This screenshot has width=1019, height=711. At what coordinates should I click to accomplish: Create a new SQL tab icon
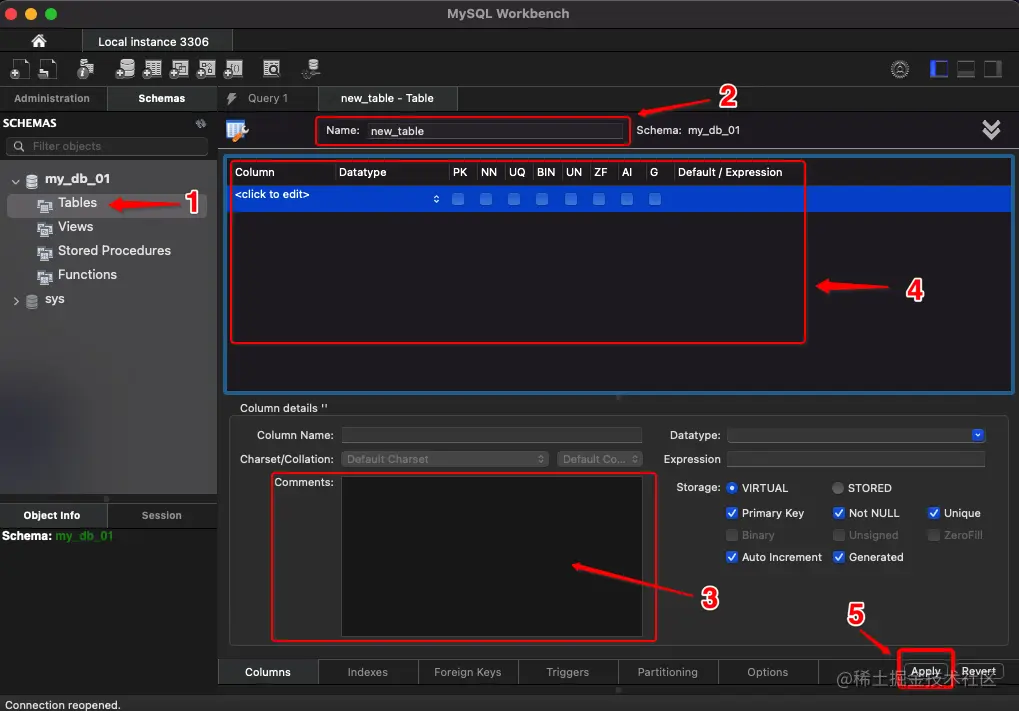click(19, 69)
